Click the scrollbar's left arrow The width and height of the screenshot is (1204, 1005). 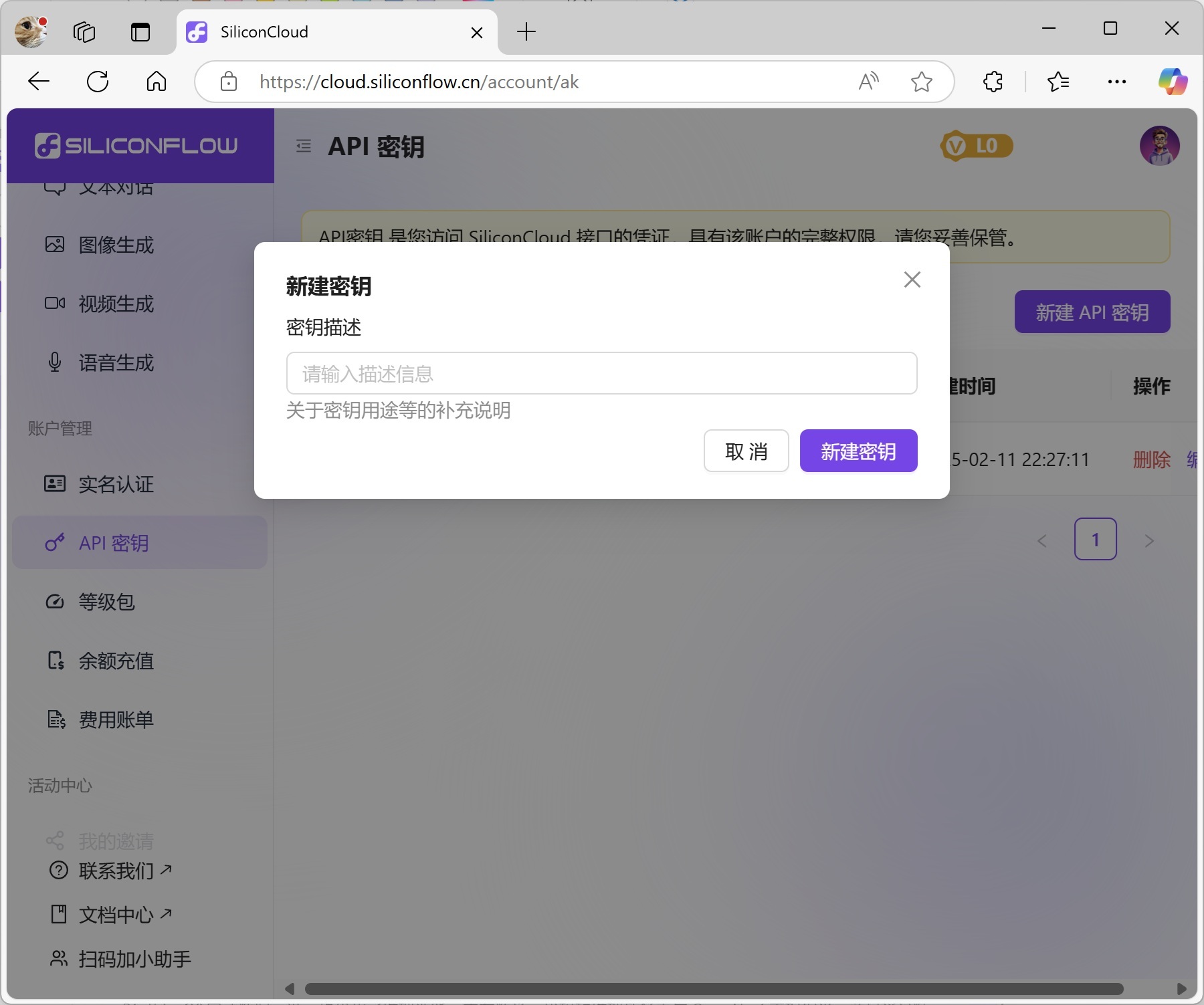(290, 988)
